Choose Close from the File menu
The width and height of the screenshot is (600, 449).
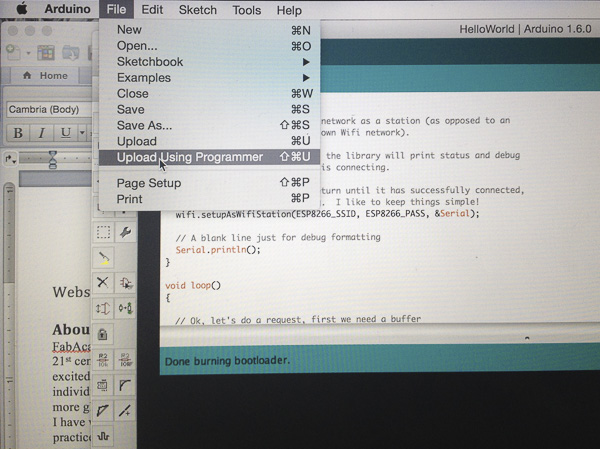click(209, 93)
